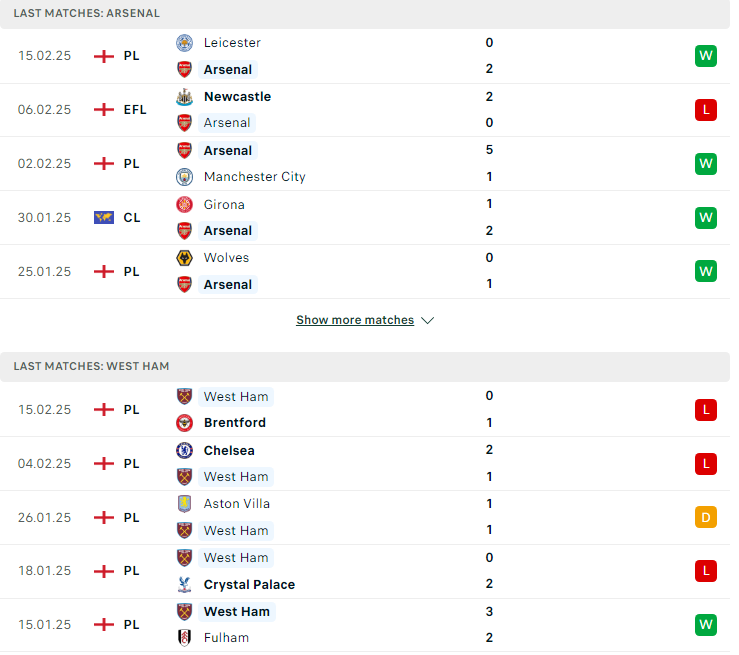Click the Newcastle club crest icon
Screen dimensions: 739x655
(x=186, y=98)
